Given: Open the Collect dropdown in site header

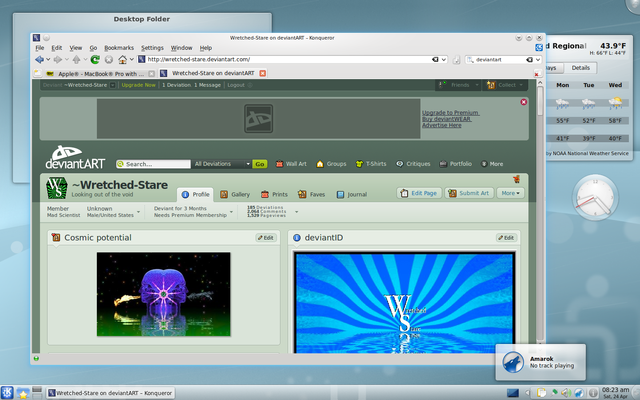Looking at the screenshot, I should [505, 85].
